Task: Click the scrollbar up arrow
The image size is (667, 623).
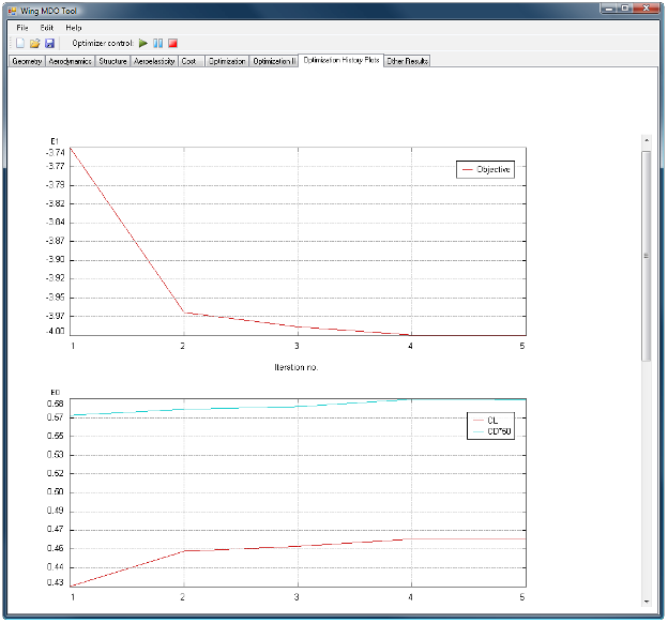Action: [647, 140]
